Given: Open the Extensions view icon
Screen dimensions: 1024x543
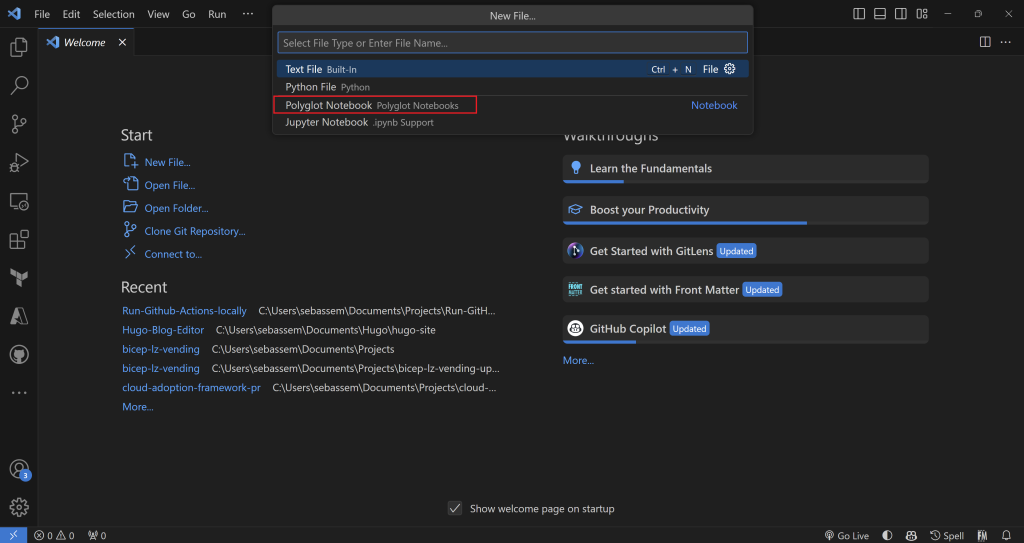Looking at the screenshot, I should pyautogui.click(x=18, y=240).
